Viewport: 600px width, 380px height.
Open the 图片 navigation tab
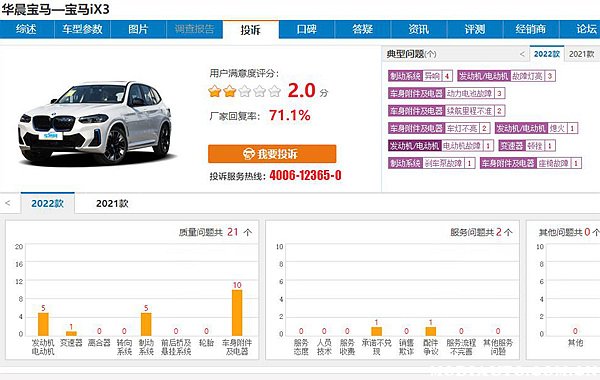pos(138,29)
